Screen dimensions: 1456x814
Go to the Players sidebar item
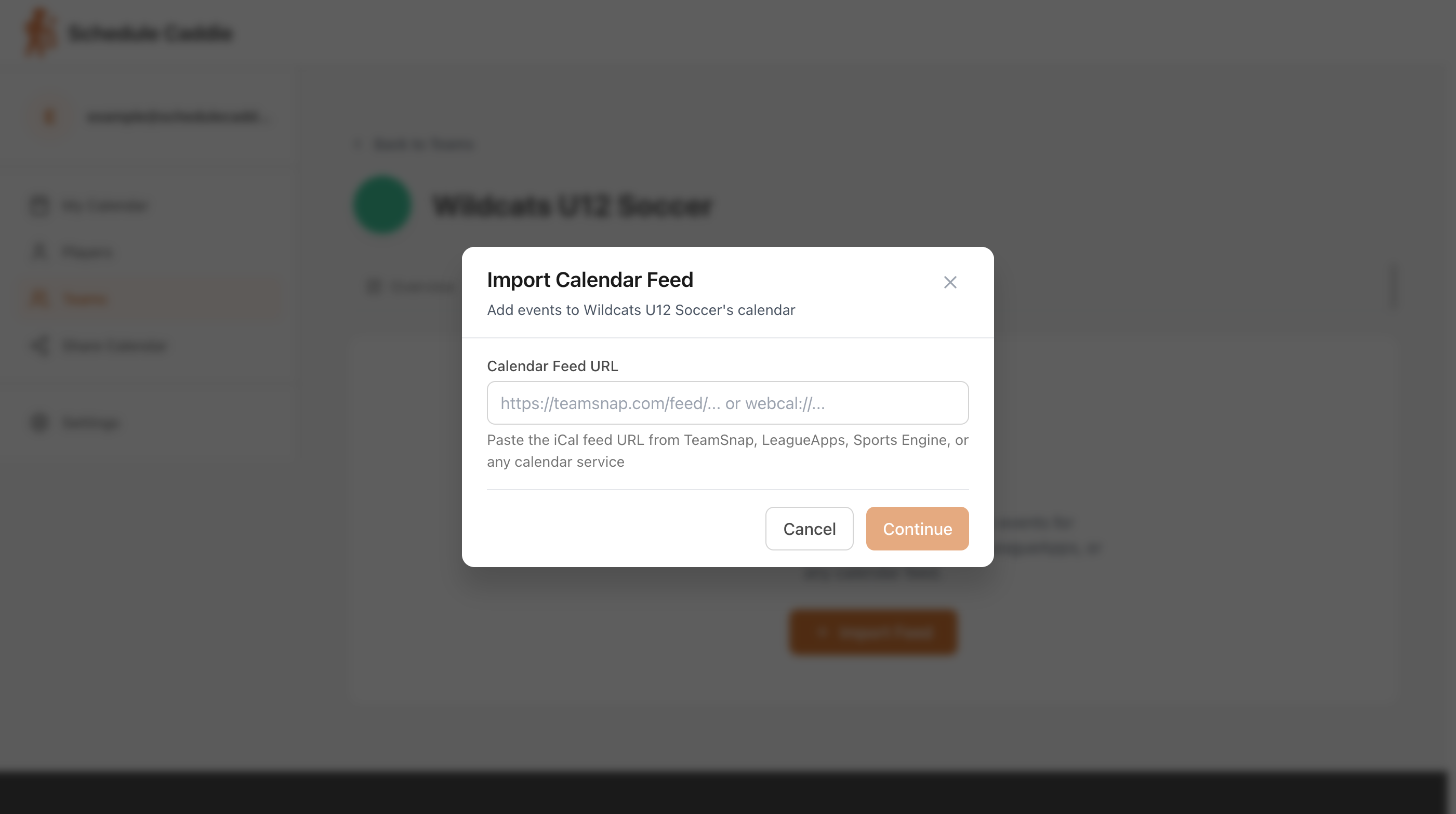[x=88, y=252]
